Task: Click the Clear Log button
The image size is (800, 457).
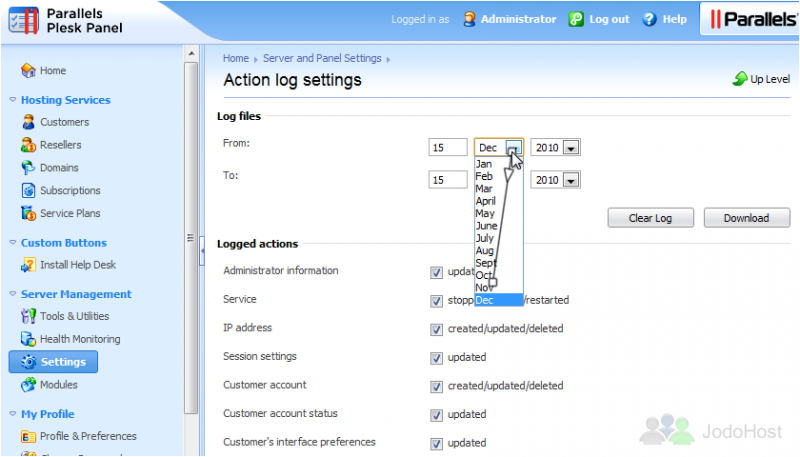Action: pos(650,218)
